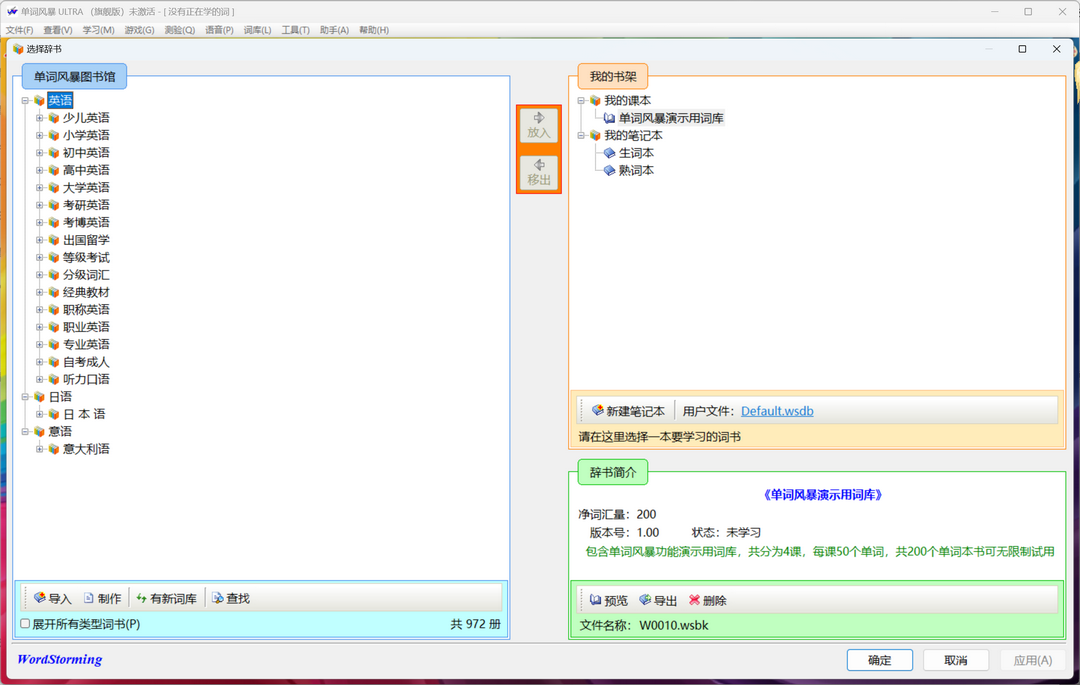Image resolution: width=1080 pixels, height=685 pixels.
Task: Select 单词风暴演示用词库 under 我的课本
Action: [673, 117]
